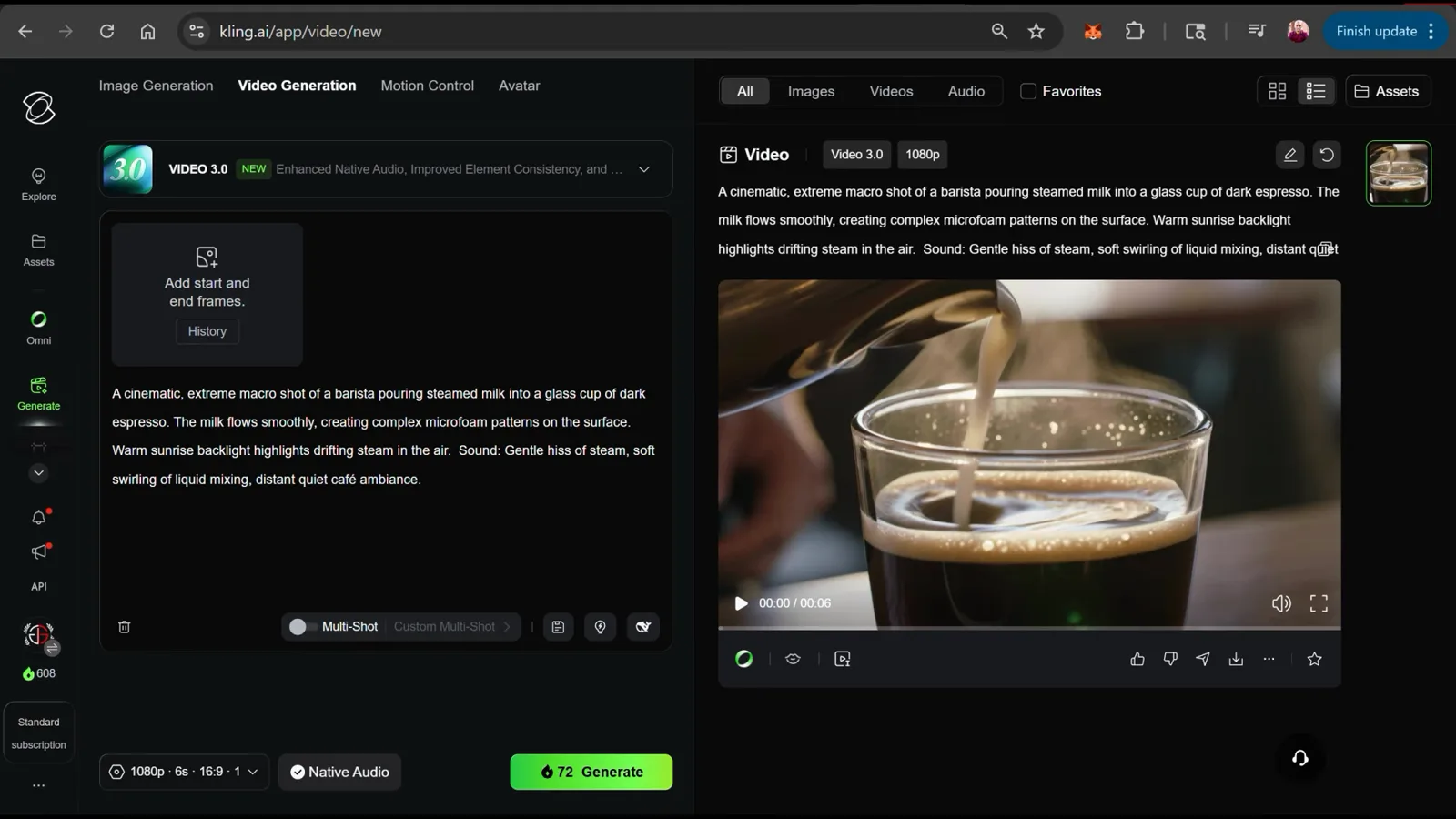Open the Assets folder button

coord(1387,91)
